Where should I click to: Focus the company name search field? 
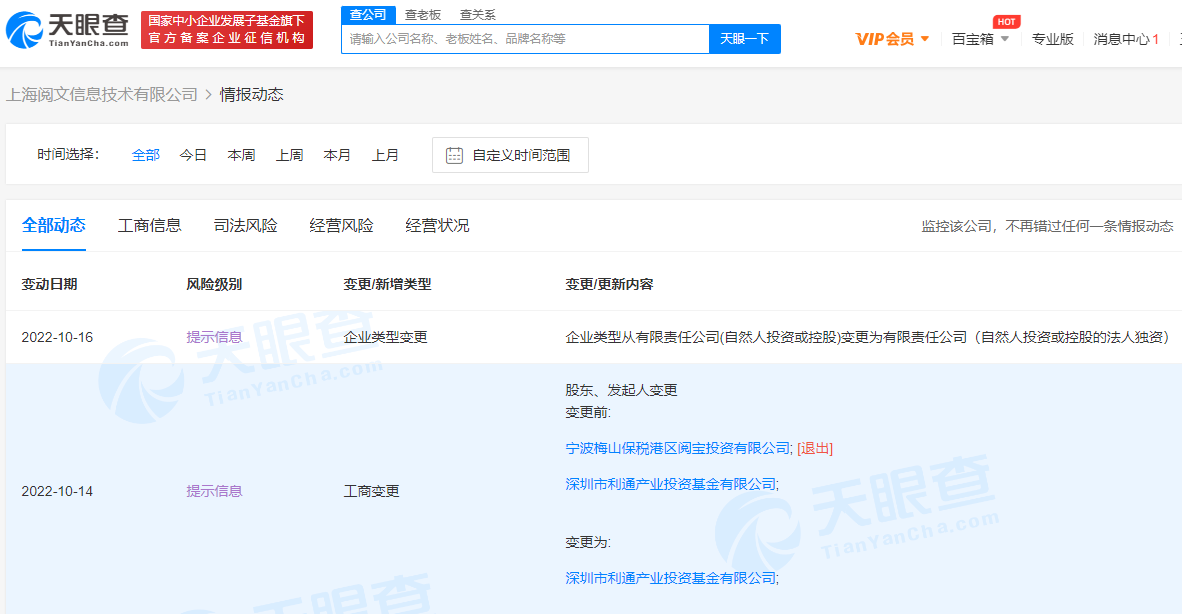click(525, 39)
